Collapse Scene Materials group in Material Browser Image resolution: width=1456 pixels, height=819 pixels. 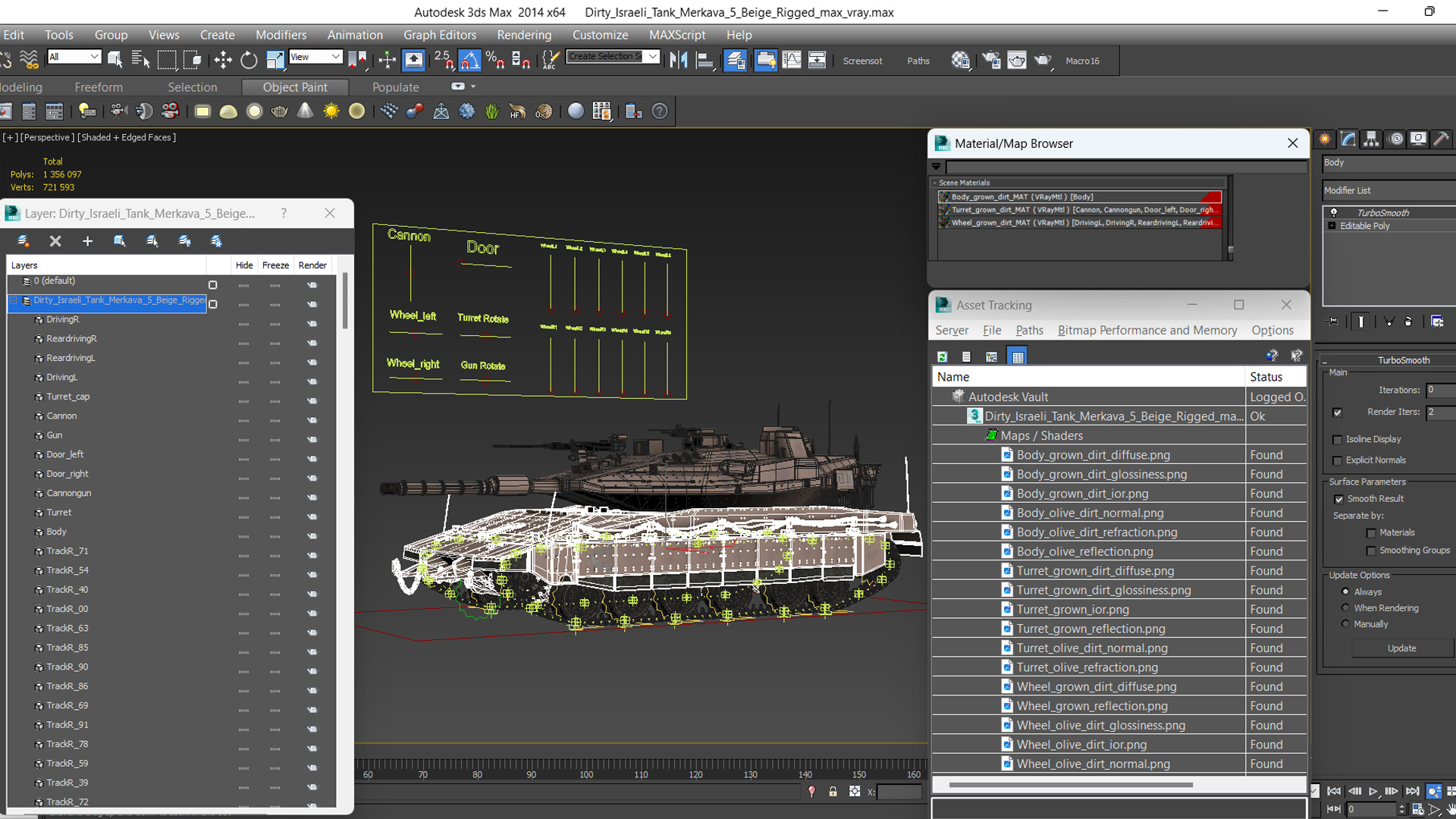coord(935,183)
